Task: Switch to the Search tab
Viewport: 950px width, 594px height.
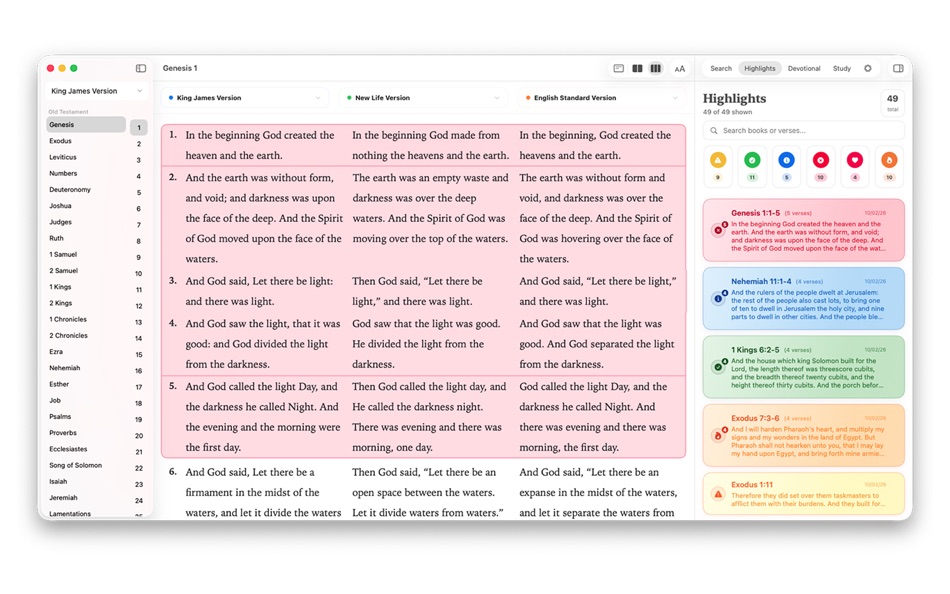Action: (721, 68)
